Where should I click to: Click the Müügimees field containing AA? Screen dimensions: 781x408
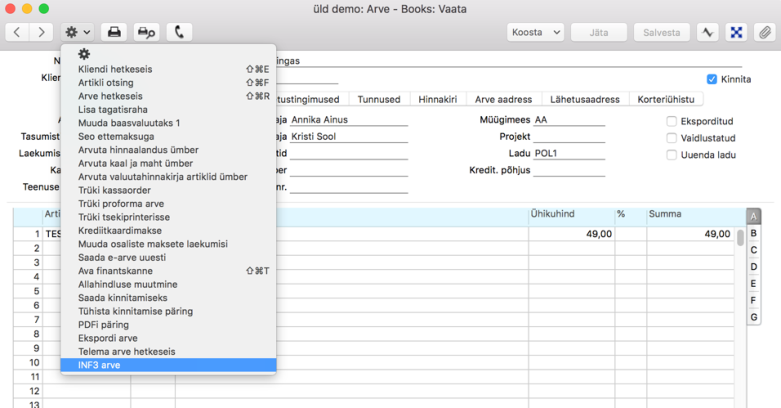tap(569, 120)
